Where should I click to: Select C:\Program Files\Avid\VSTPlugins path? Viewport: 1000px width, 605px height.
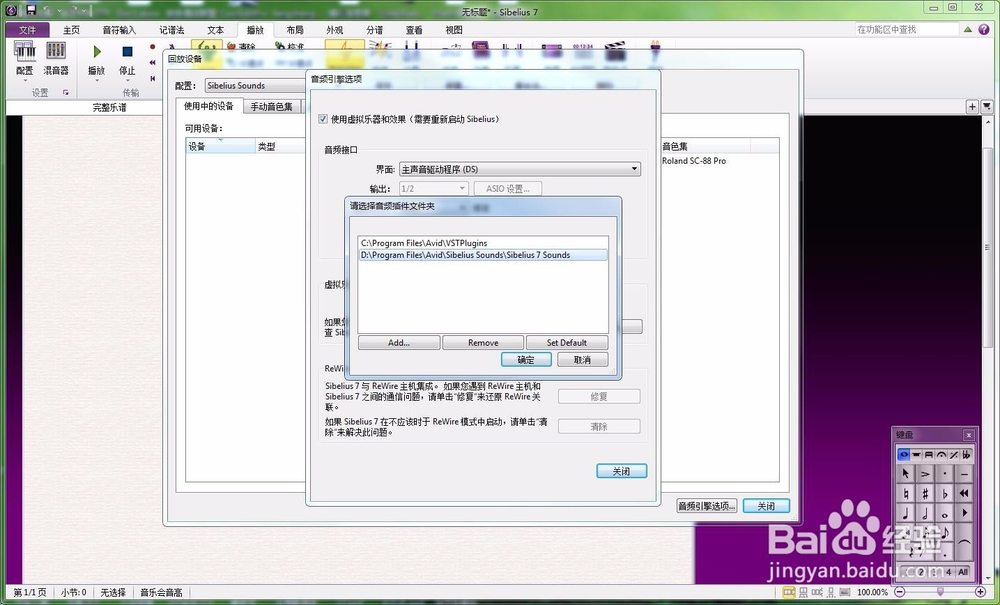pos(483,243)
